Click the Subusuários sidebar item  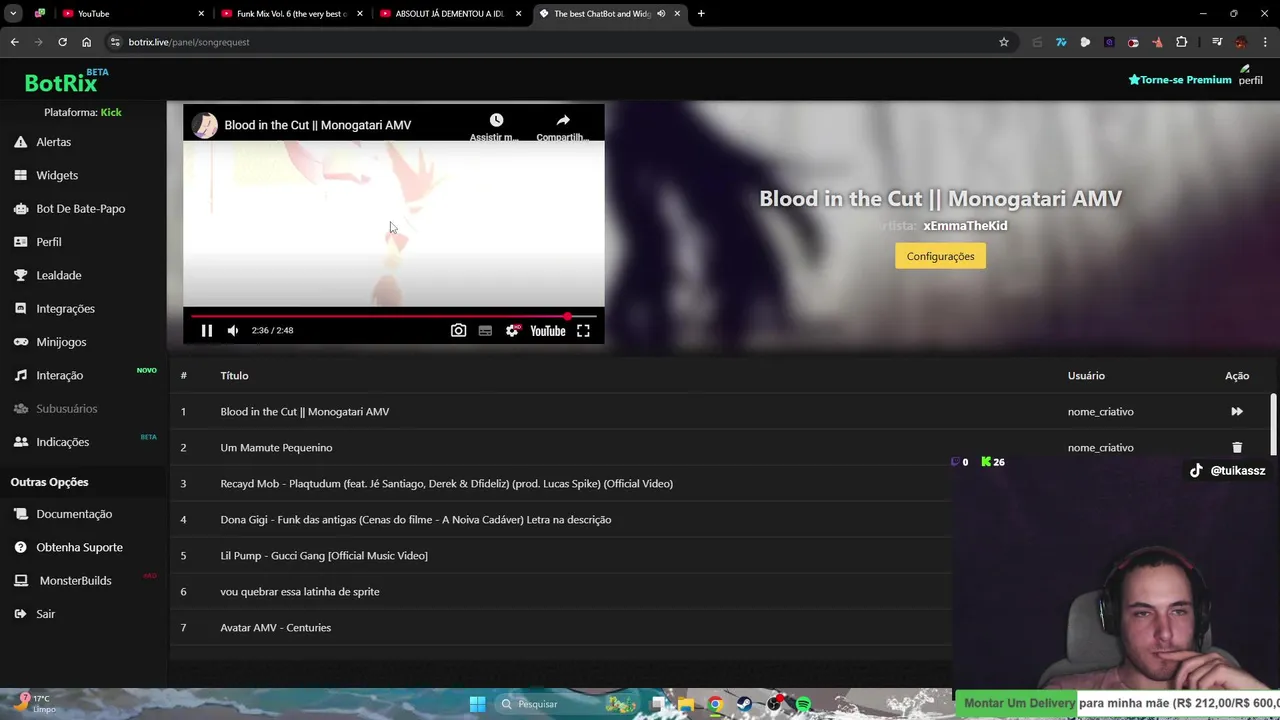[x=66, y=409]
